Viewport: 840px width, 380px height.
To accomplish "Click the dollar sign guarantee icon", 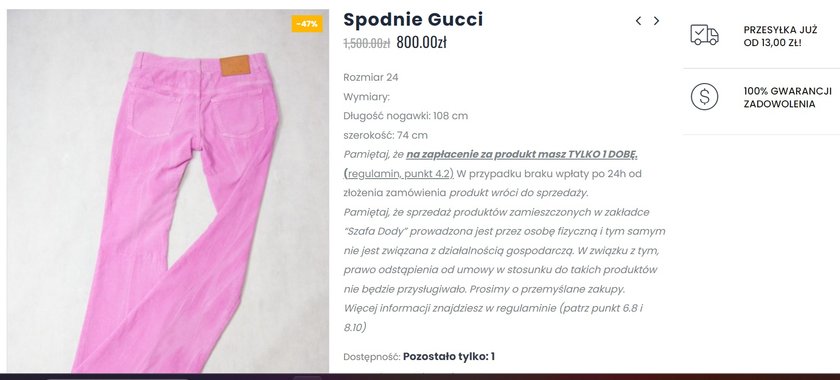I will [704, 97].
